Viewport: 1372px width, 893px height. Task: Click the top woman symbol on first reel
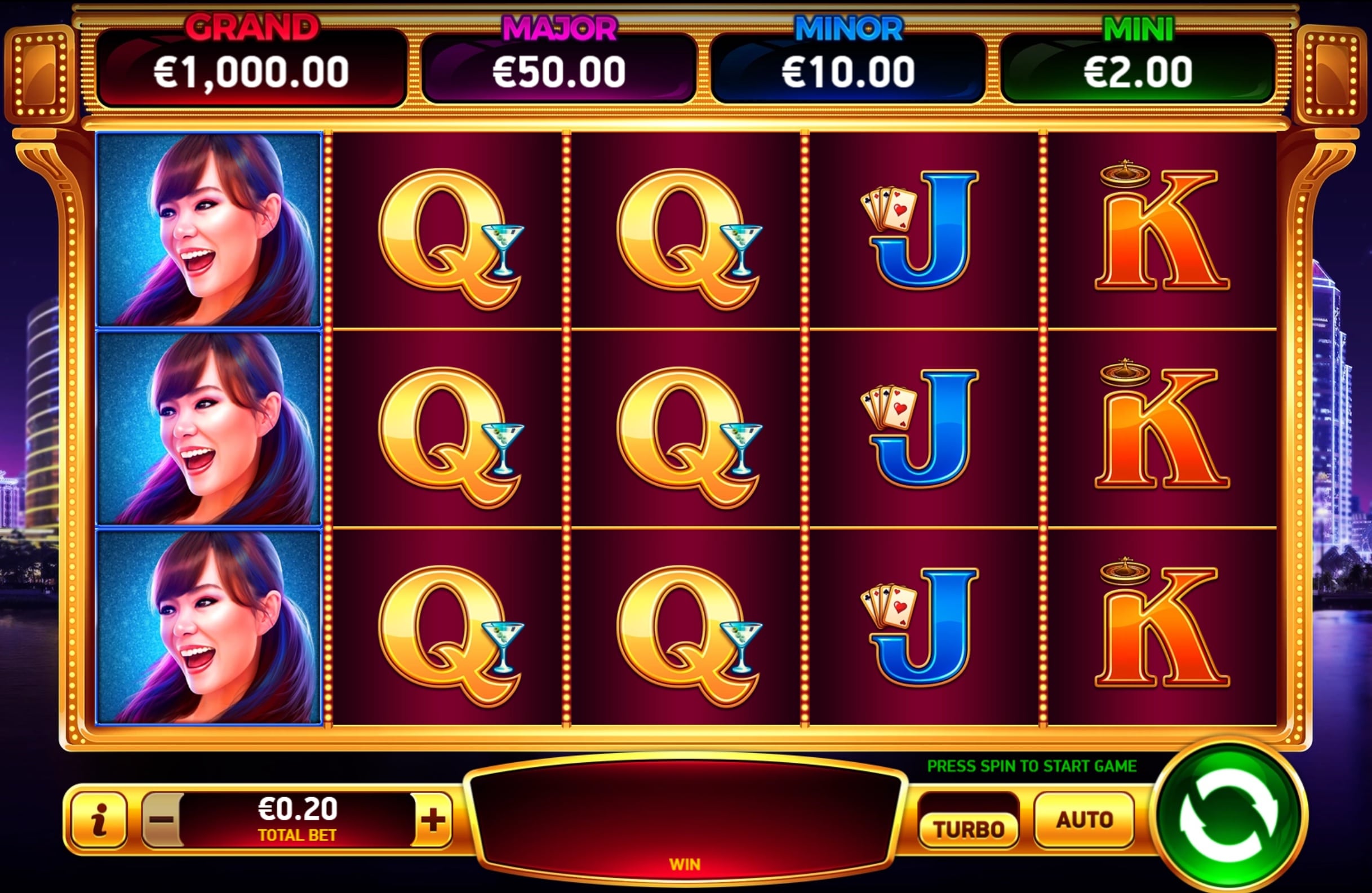tap(208, 229)
